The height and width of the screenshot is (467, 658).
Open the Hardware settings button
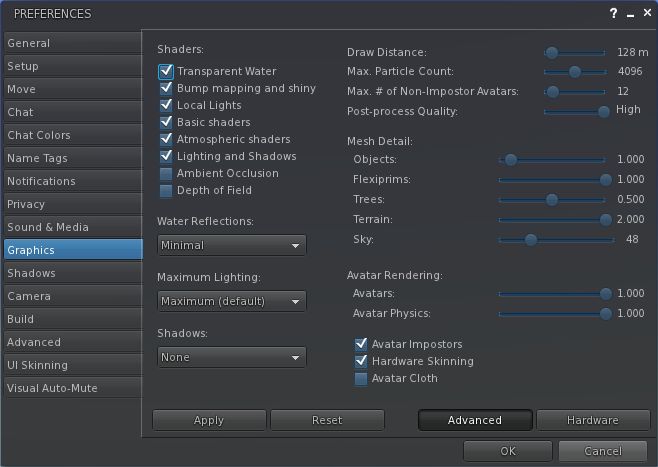[593, 420]
